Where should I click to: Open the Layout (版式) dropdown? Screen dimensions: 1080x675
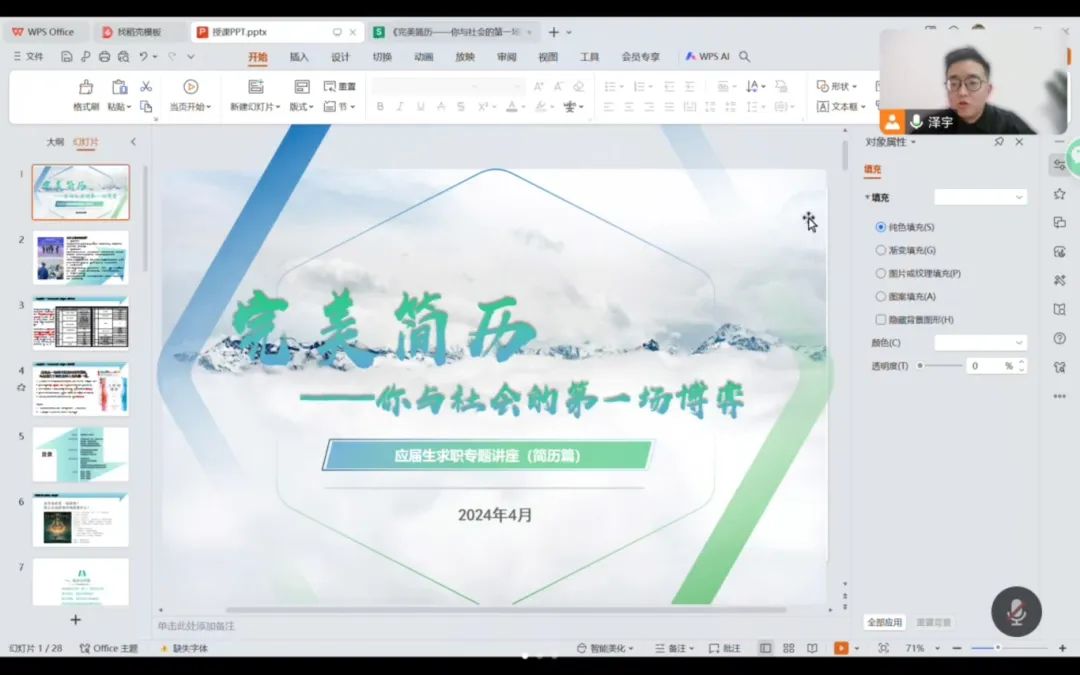click(301, 107)
